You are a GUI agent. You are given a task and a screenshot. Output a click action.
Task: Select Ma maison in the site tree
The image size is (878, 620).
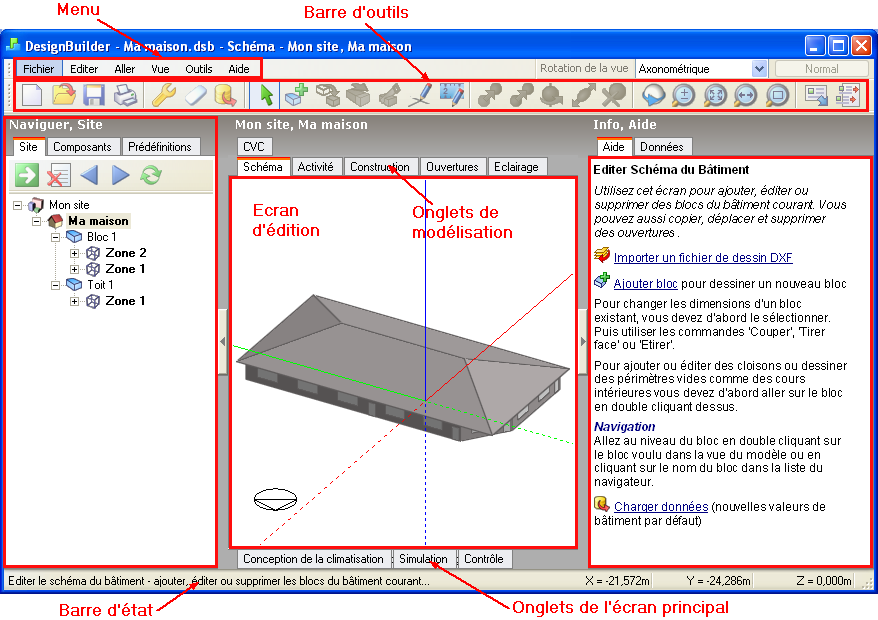[x=97, y=221]
